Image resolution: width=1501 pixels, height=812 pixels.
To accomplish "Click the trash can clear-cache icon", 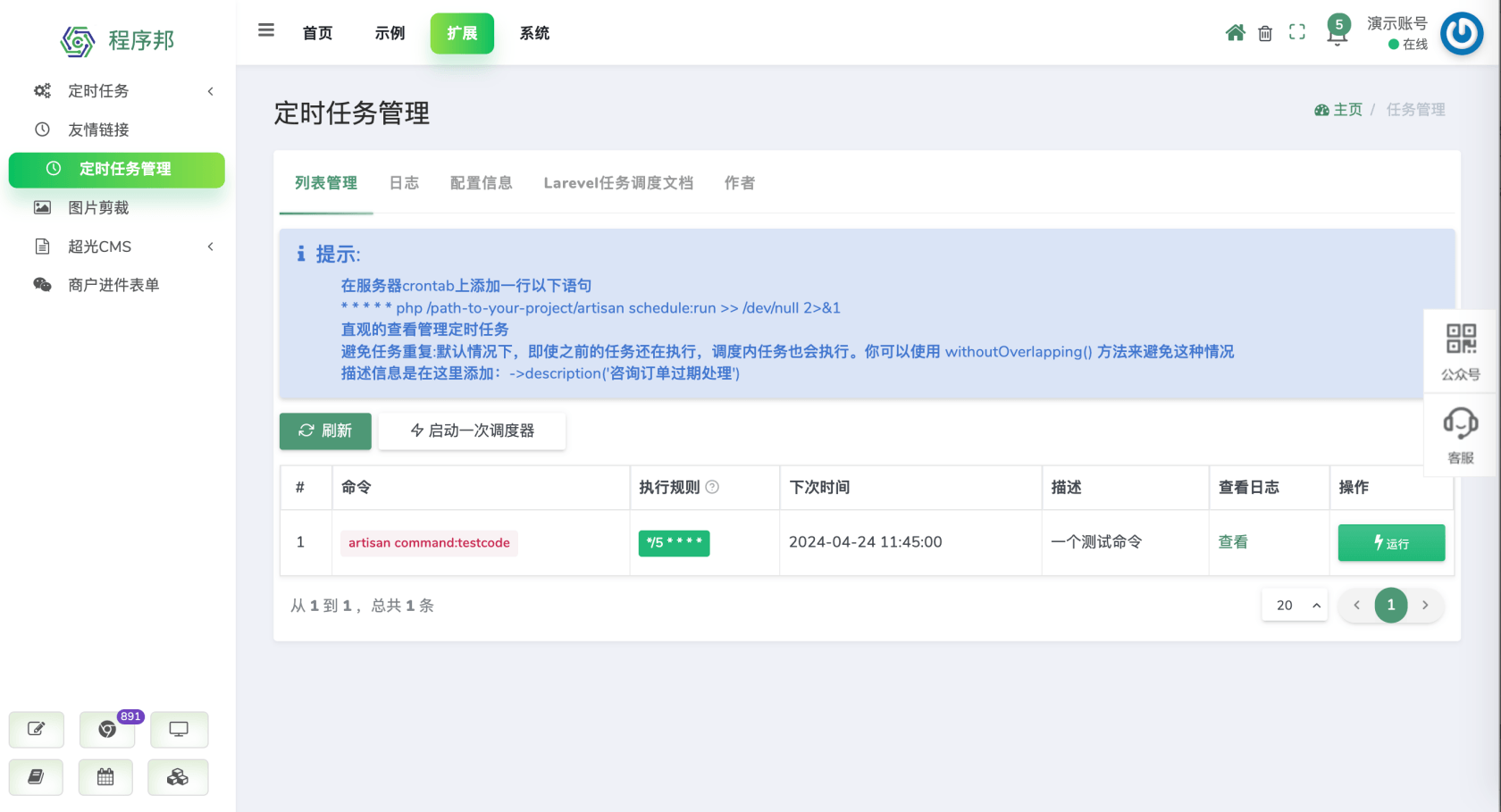I will click(1265, 33).
